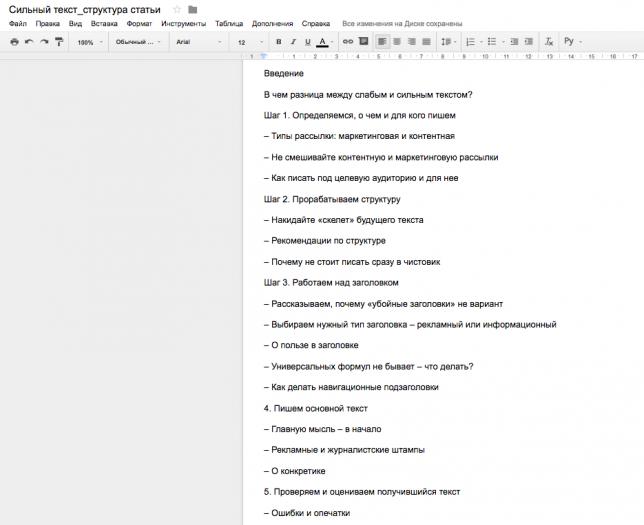Click the line '– Рекомендации по структуре'
The height and width of the screenshot is (525, 644).
(x=324, y=241)
